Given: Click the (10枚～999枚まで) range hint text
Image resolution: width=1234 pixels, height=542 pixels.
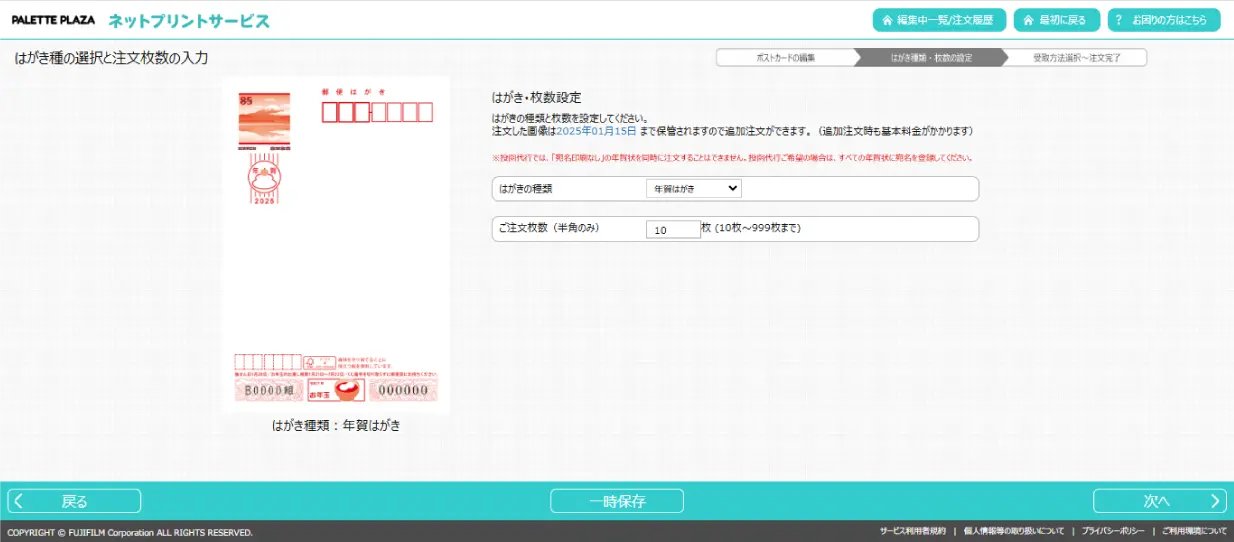Looking at the screenshot, I should [x=758, y=228].
